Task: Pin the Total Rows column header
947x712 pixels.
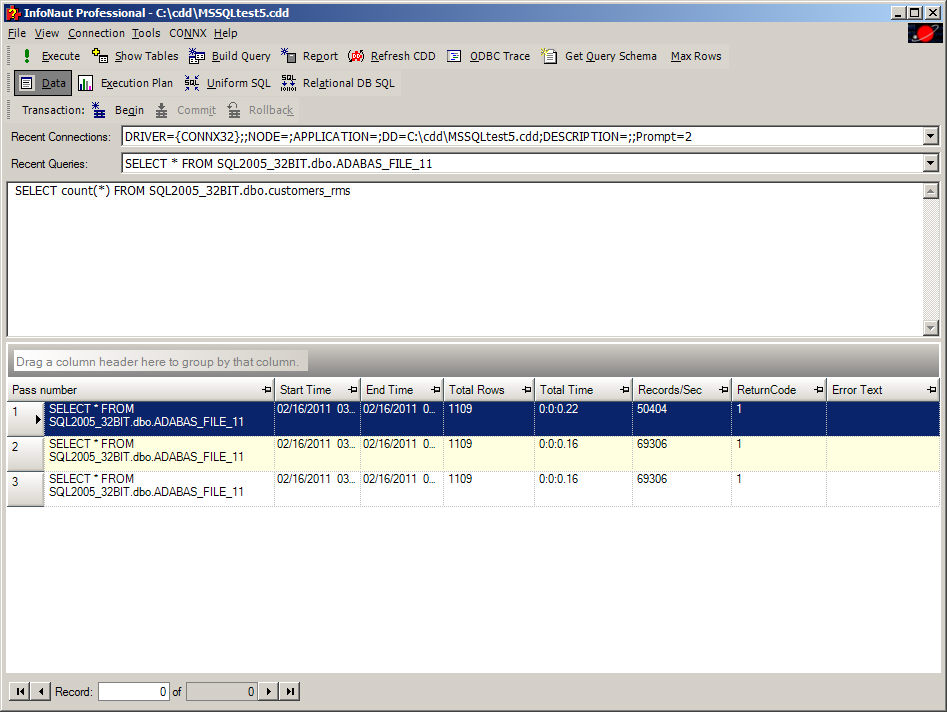Action: pos(526,390)
